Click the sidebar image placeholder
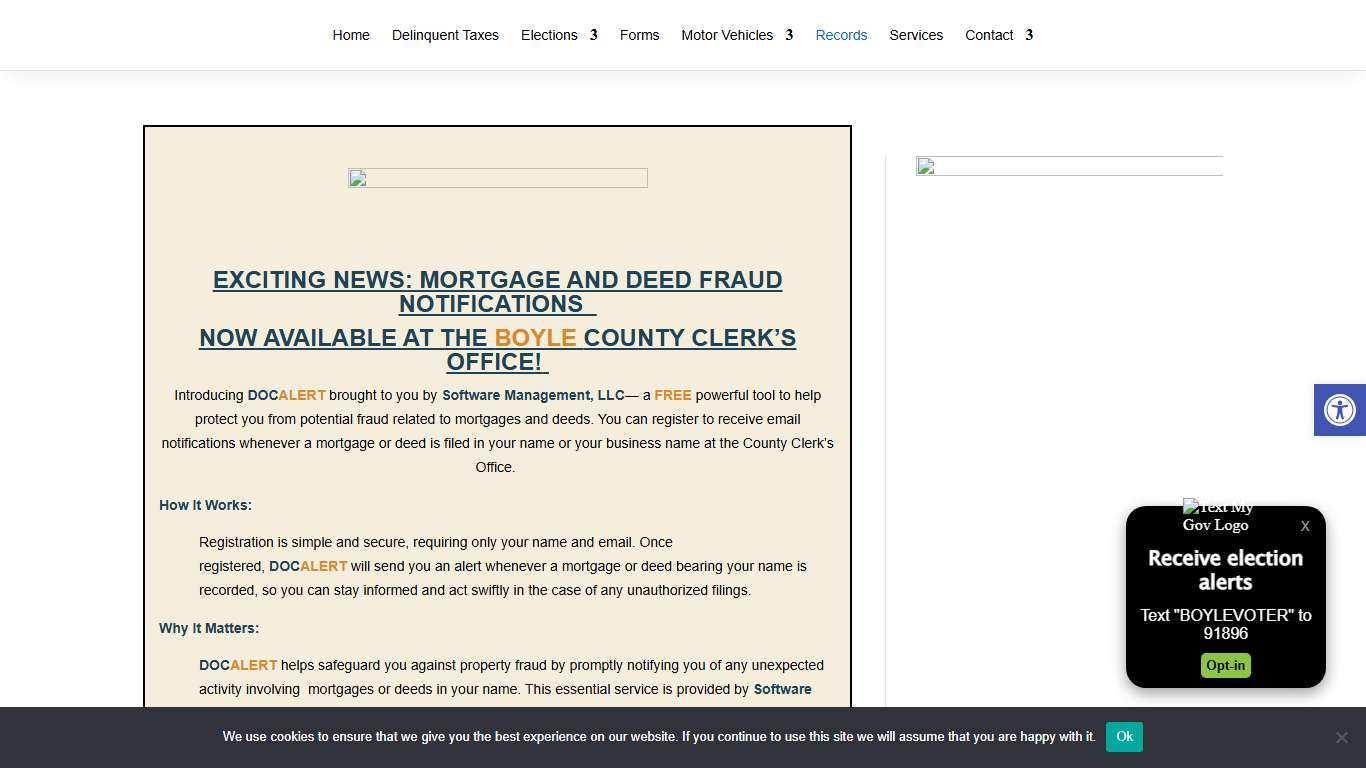 pyautogui.click(x=1068, y=166)
